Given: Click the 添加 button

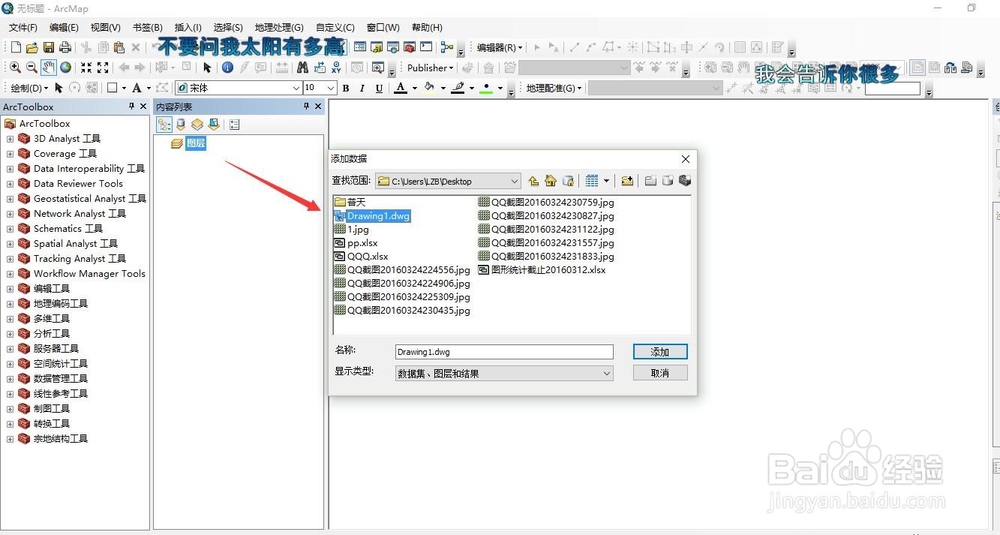Looking at the screenshot, I should (660, 352).
